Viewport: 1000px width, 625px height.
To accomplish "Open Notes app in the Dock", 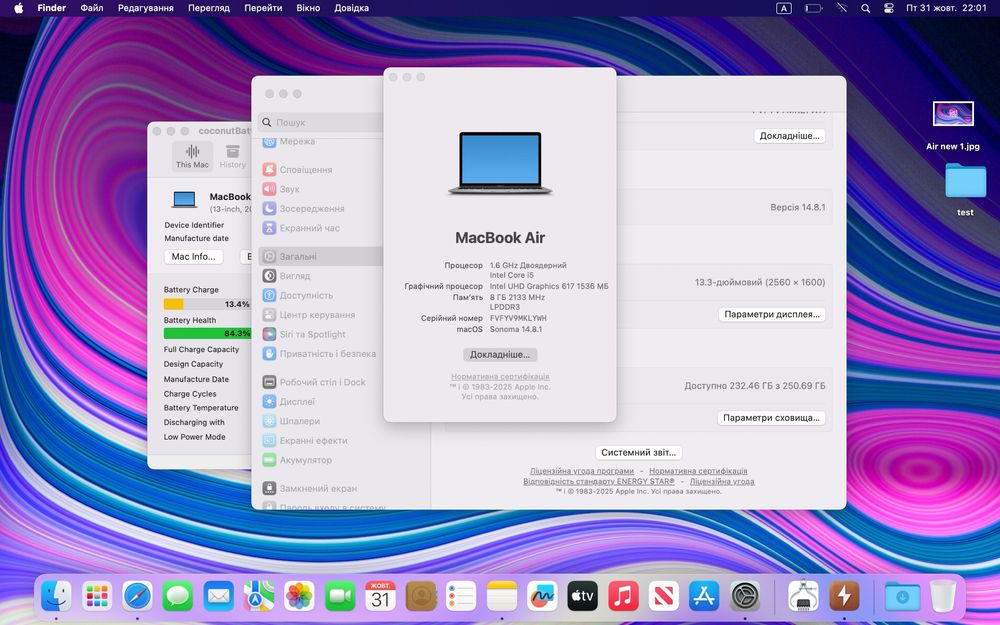I will (502, 596).
